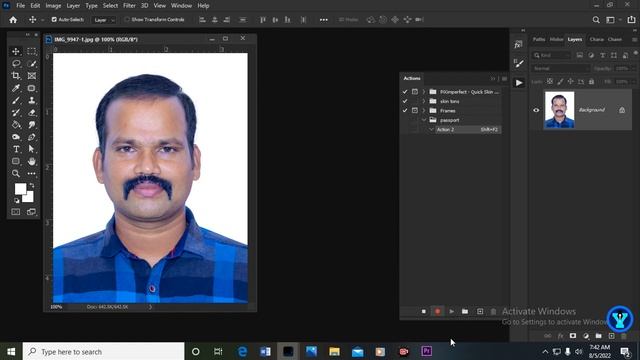The width and height of the screenshot is (640, 360).
Task: Select the Brush tool
Action: click(16, 100)
